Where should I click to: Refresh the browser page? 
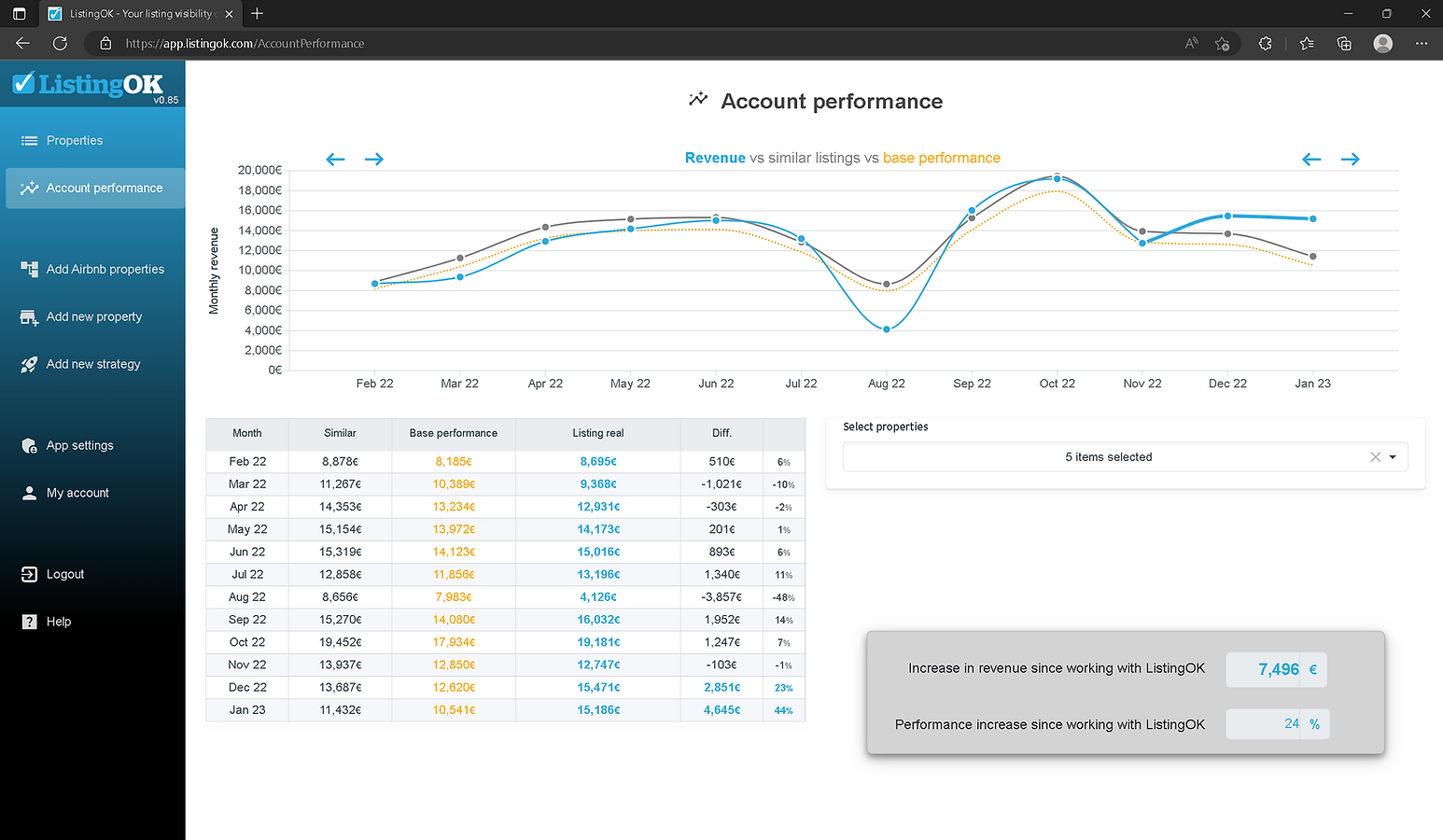(x=61, y=44)
